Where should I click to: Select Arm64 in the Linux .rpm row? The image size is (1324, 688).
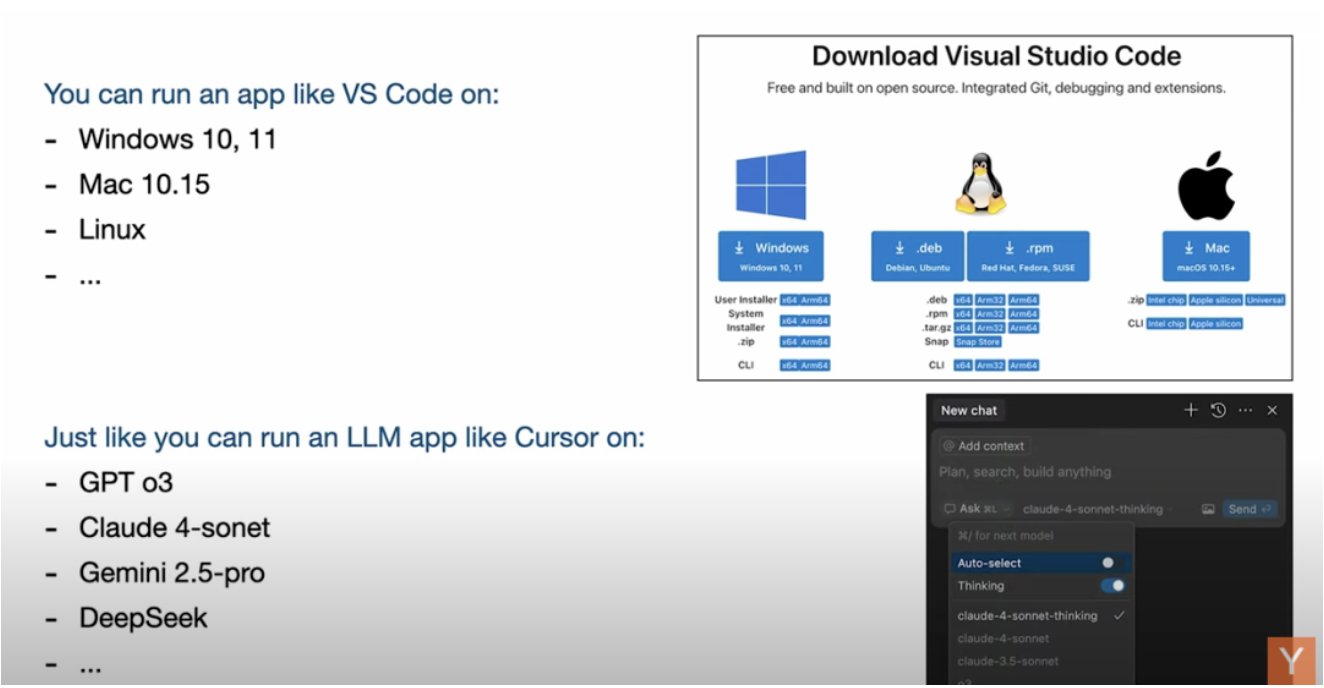tap(1023, 314)
